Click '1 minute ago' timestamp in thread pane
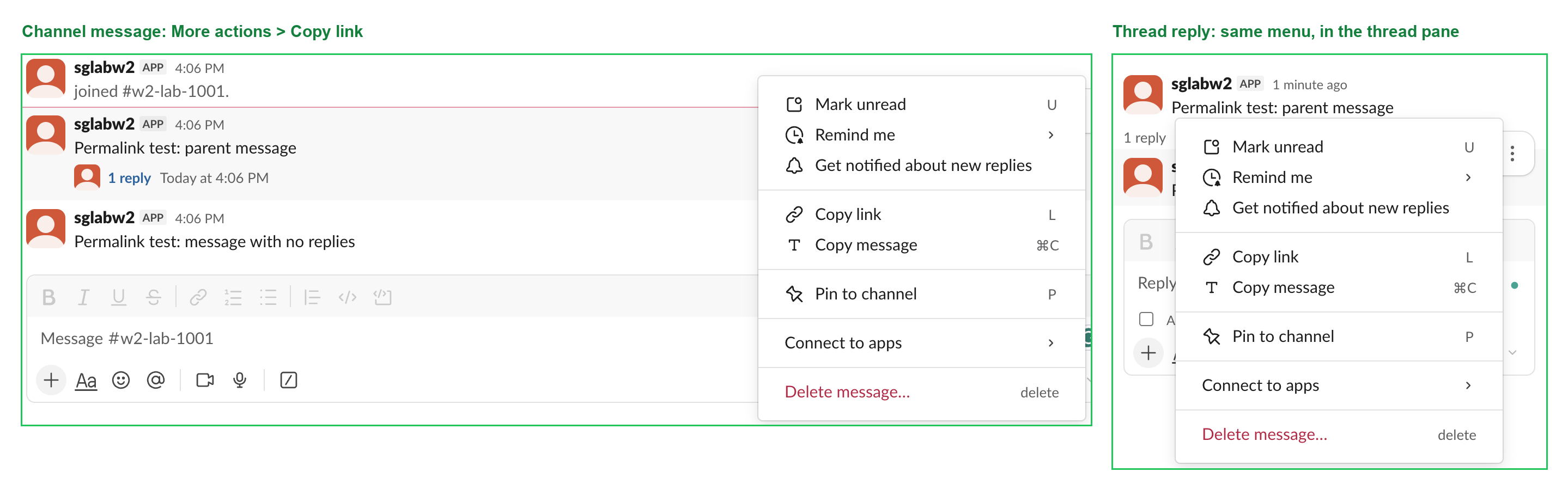The width and height of the screenshot is (1568, 490). pyautogui.click(x=1309, y=84)
